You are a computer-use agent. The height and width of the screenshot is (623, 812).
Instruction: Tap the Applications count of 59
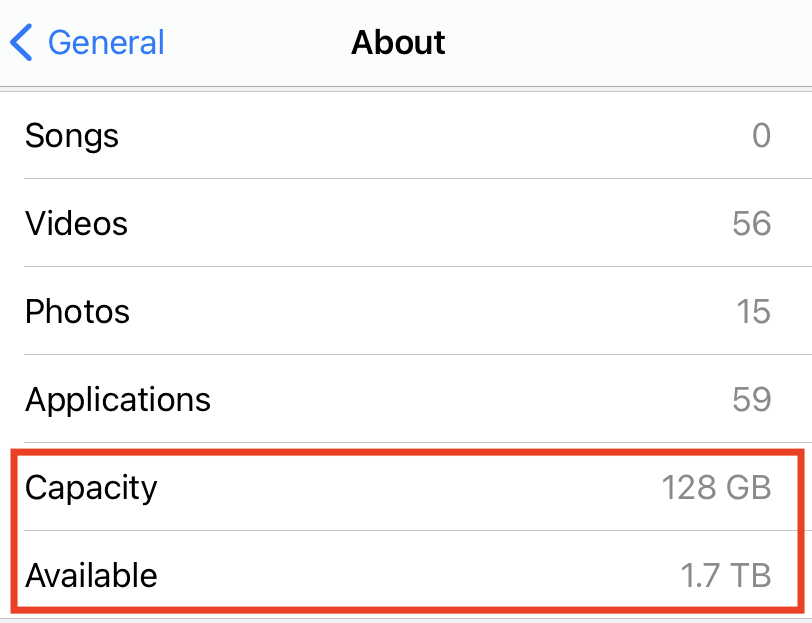751,399
